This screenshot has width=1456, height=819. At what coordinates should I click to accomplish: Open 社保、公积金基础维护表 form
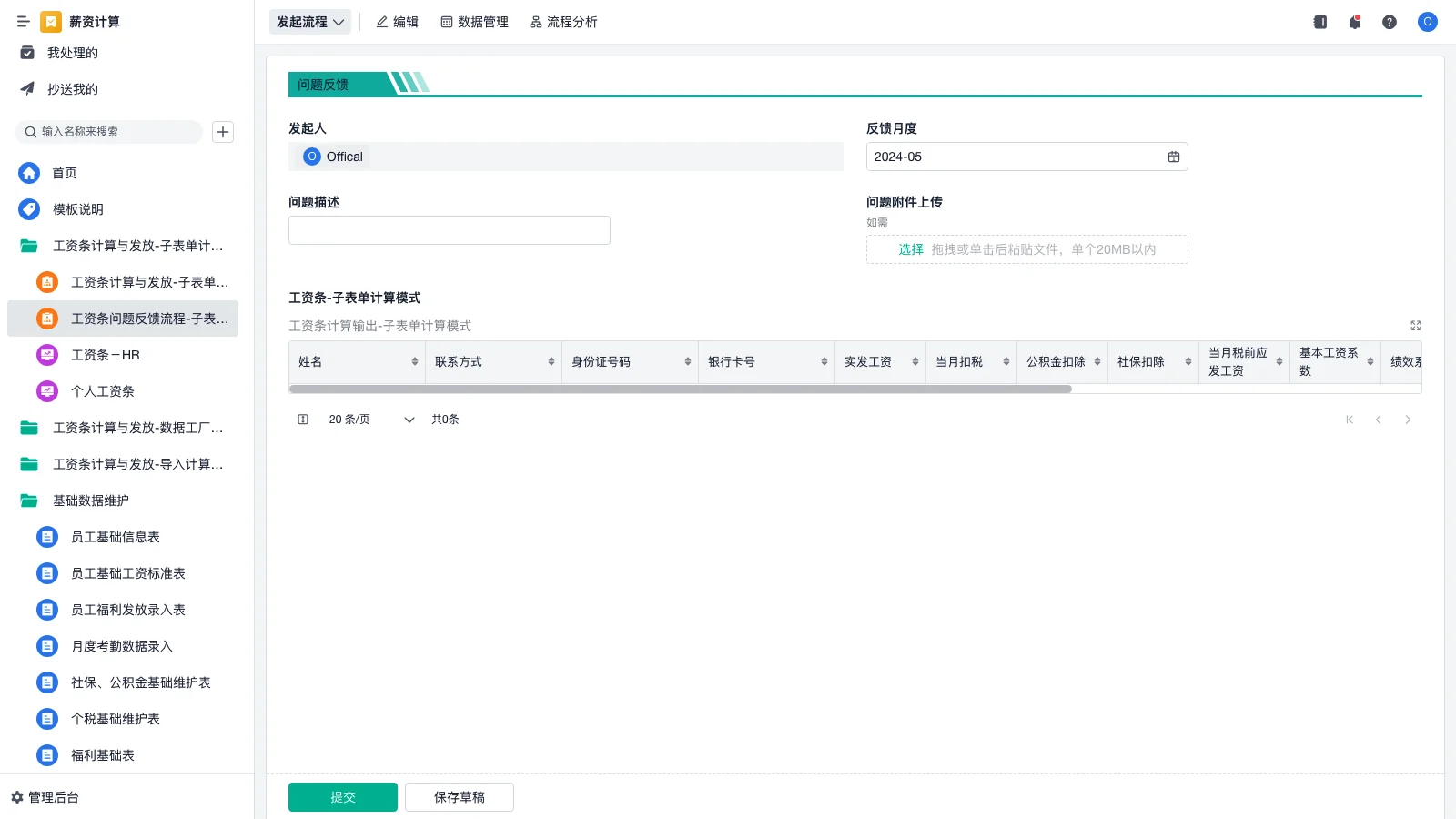tap(123, 682)
